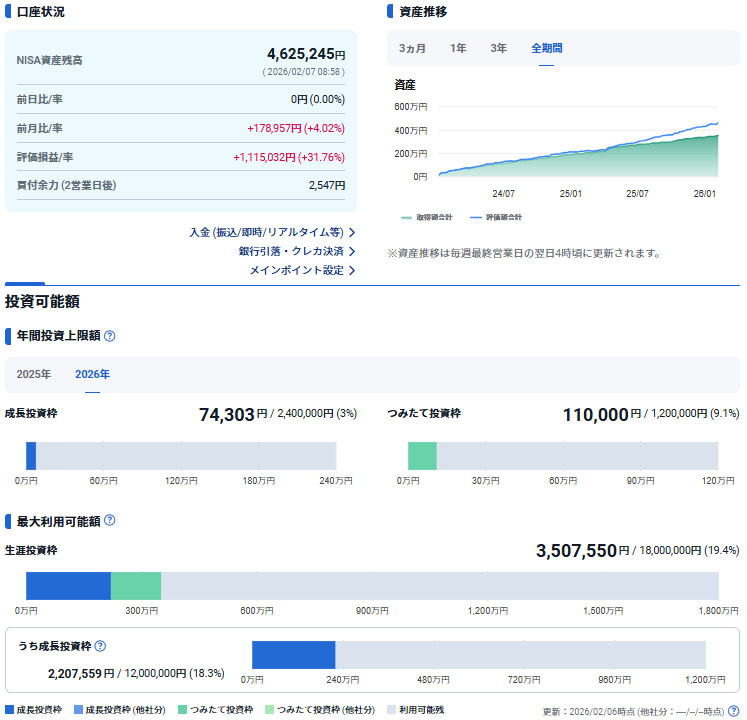Click help icon next to うち成長投資枠
Viewport: 747px width, 720px height.
100,648
